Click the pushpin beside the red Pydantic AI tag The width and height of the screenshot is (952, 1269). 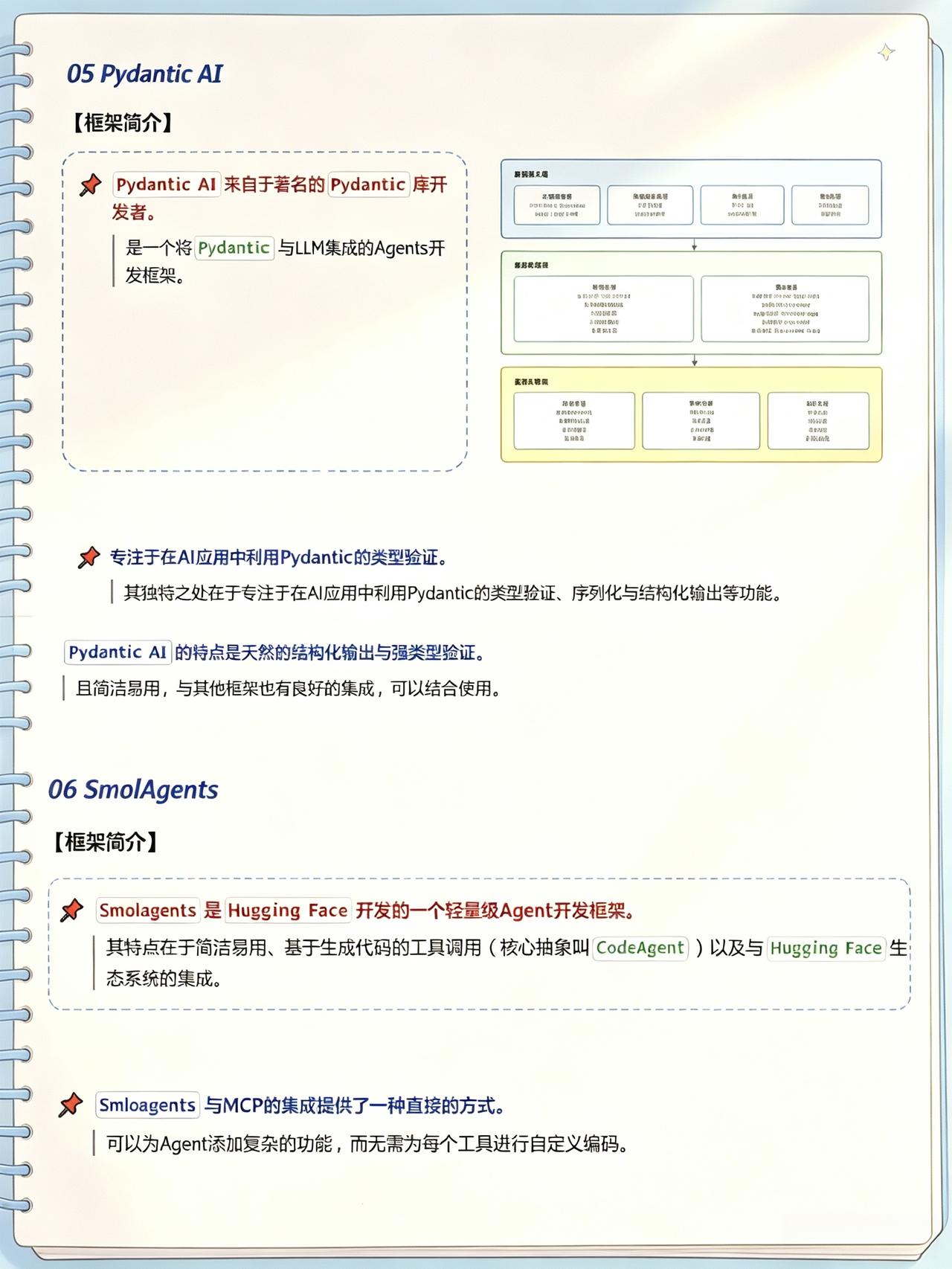[91, 185]
